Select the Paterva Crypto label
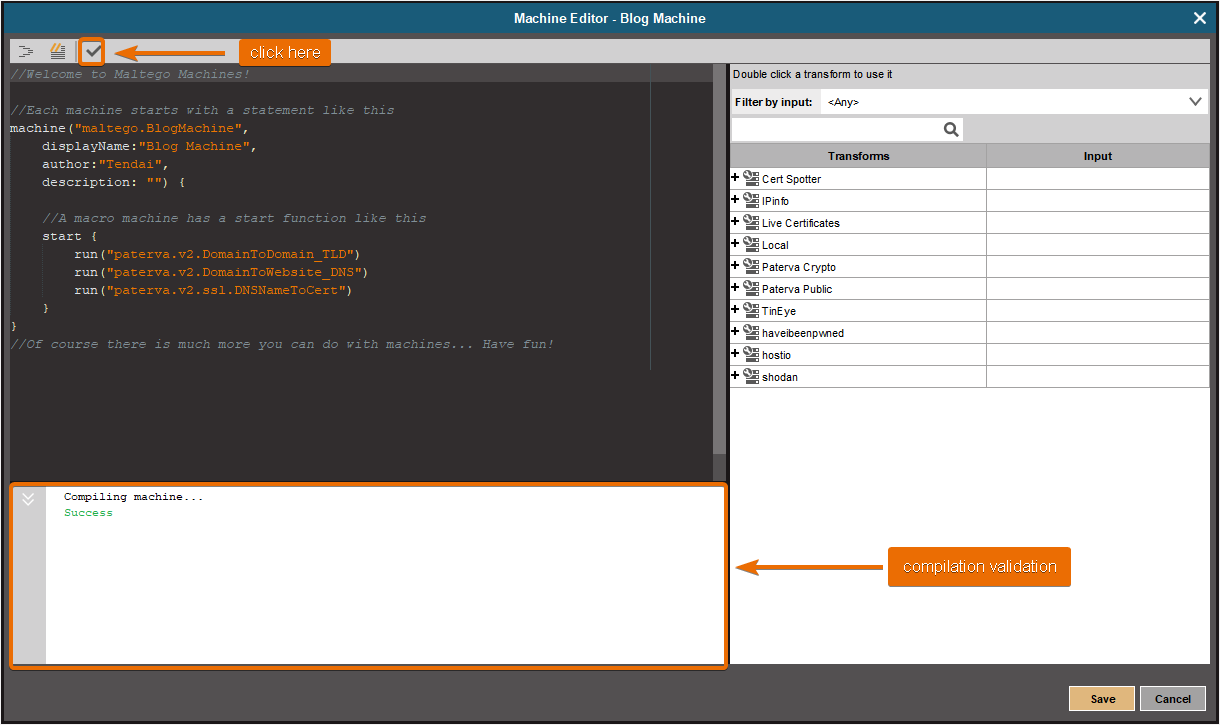Viewport: 1220px width, 725px height. coord(799,267)
